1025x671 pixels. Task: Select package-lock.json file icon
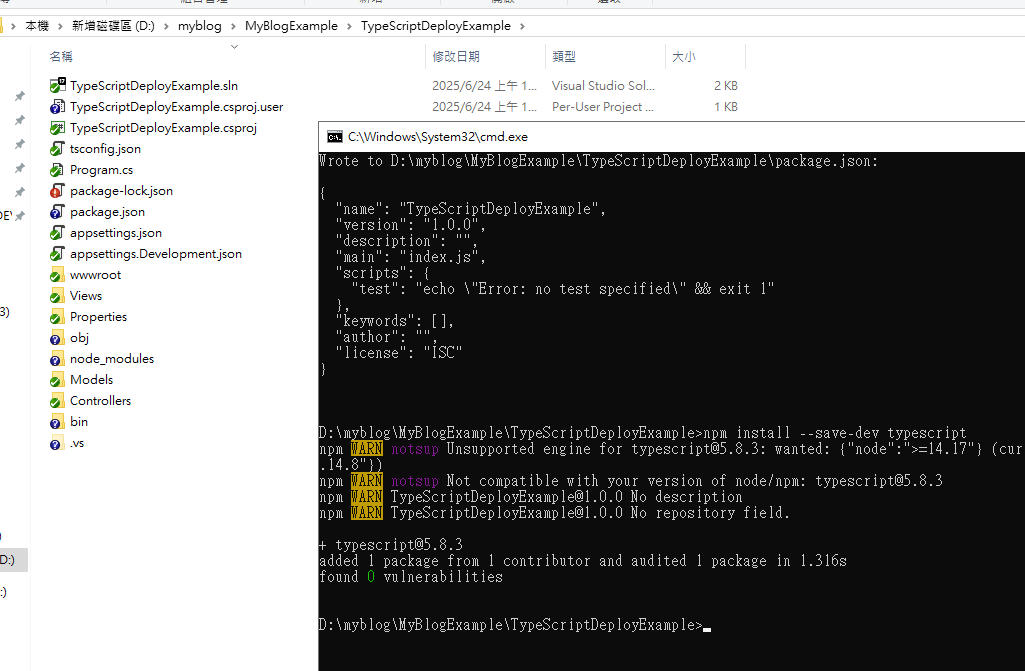click(x=58, y=190)
